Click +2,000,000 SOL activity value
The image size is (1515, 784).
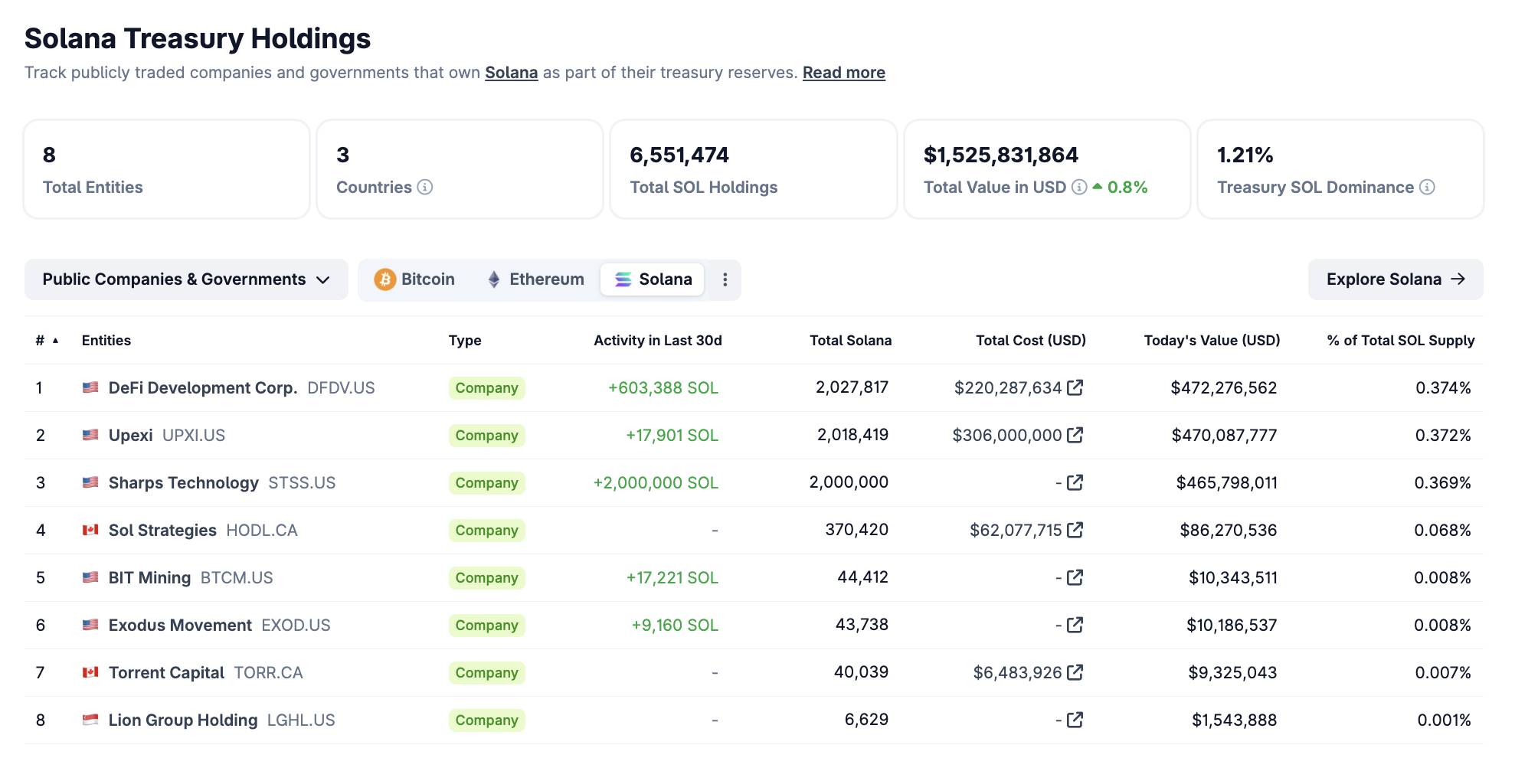coord(656,482)
